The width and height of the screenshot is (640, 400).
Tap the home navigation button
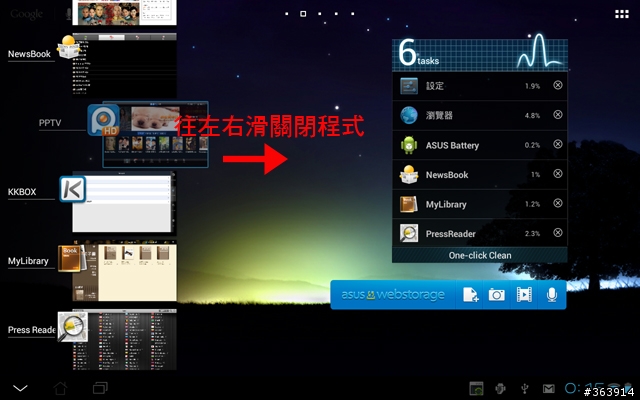60,388
